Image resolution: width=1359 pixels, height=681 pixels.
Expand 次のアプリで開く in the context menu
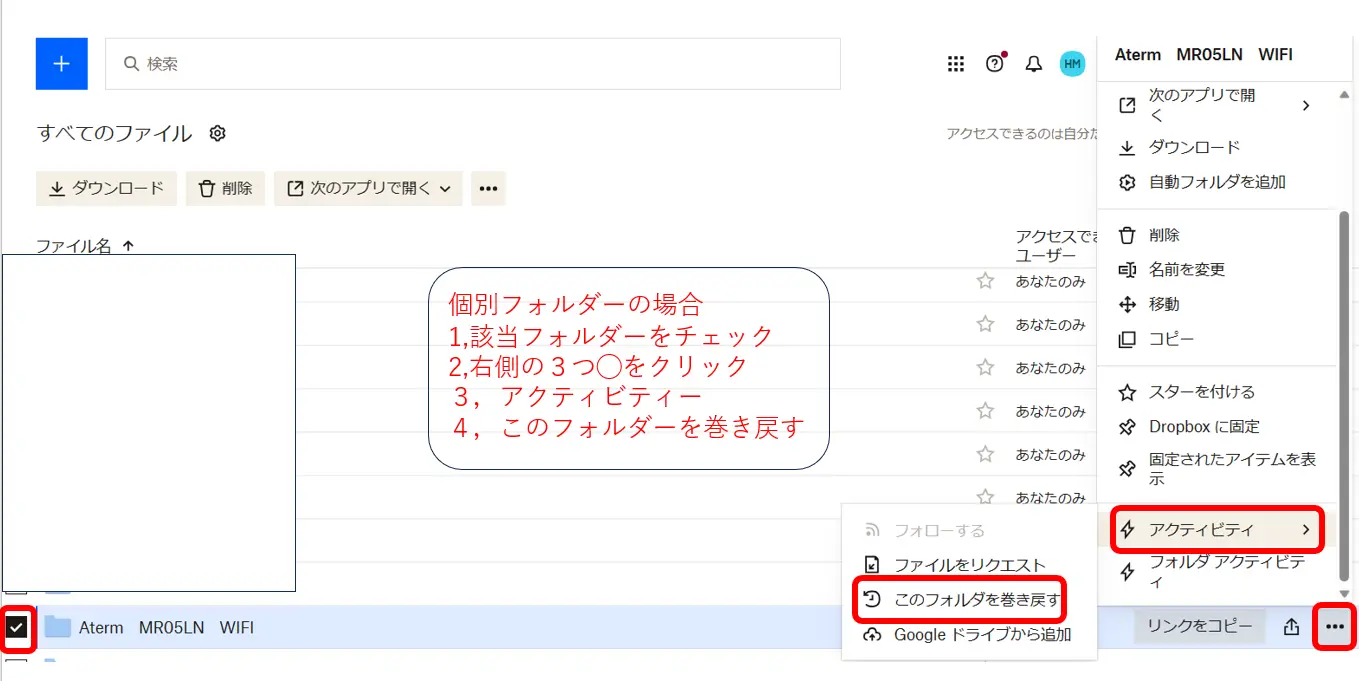[1216, 105]
